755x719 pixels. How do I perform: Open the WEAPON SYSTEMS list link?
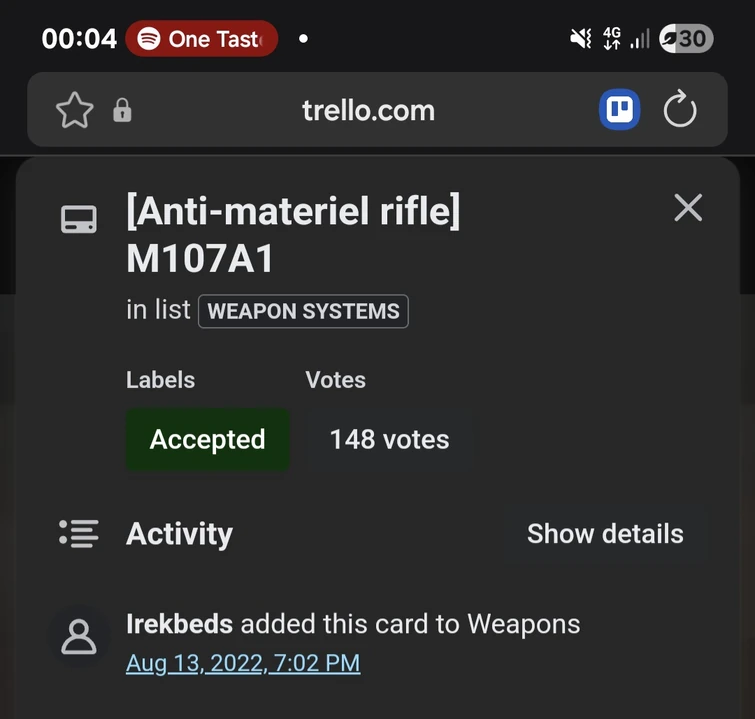click(x=303, y=311)
